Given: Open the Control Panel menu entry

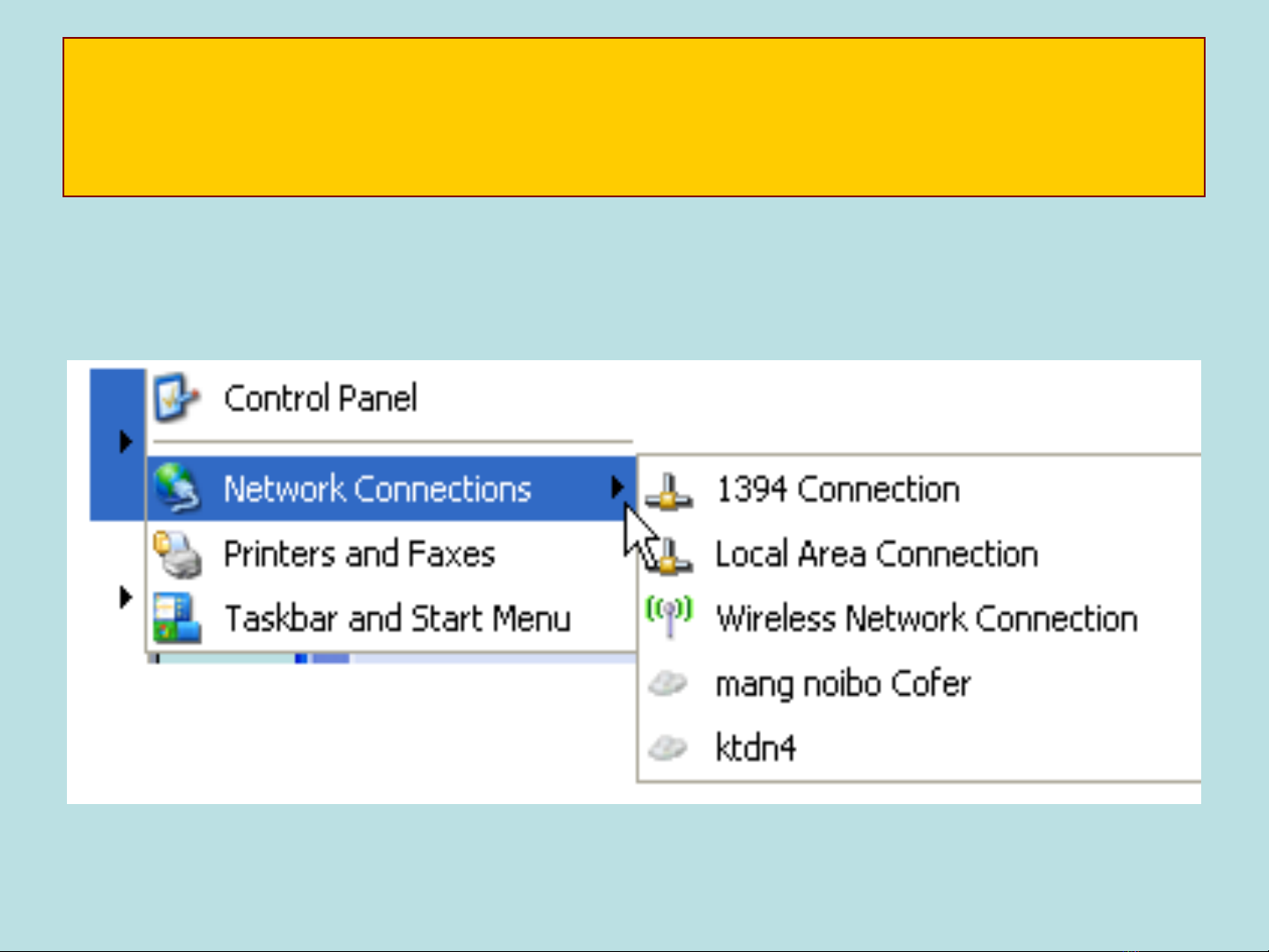Looking at the screenshot, I should [x=320, y=399].
